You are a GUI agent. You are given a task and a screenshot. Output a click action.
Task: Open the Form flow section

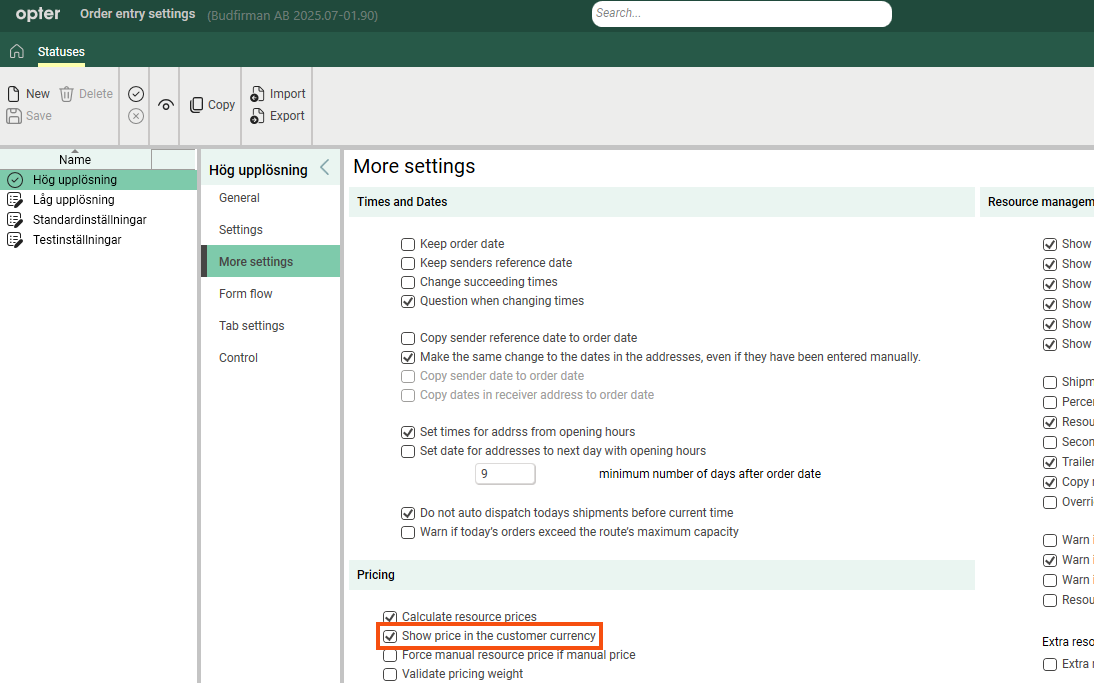[245, 294]
